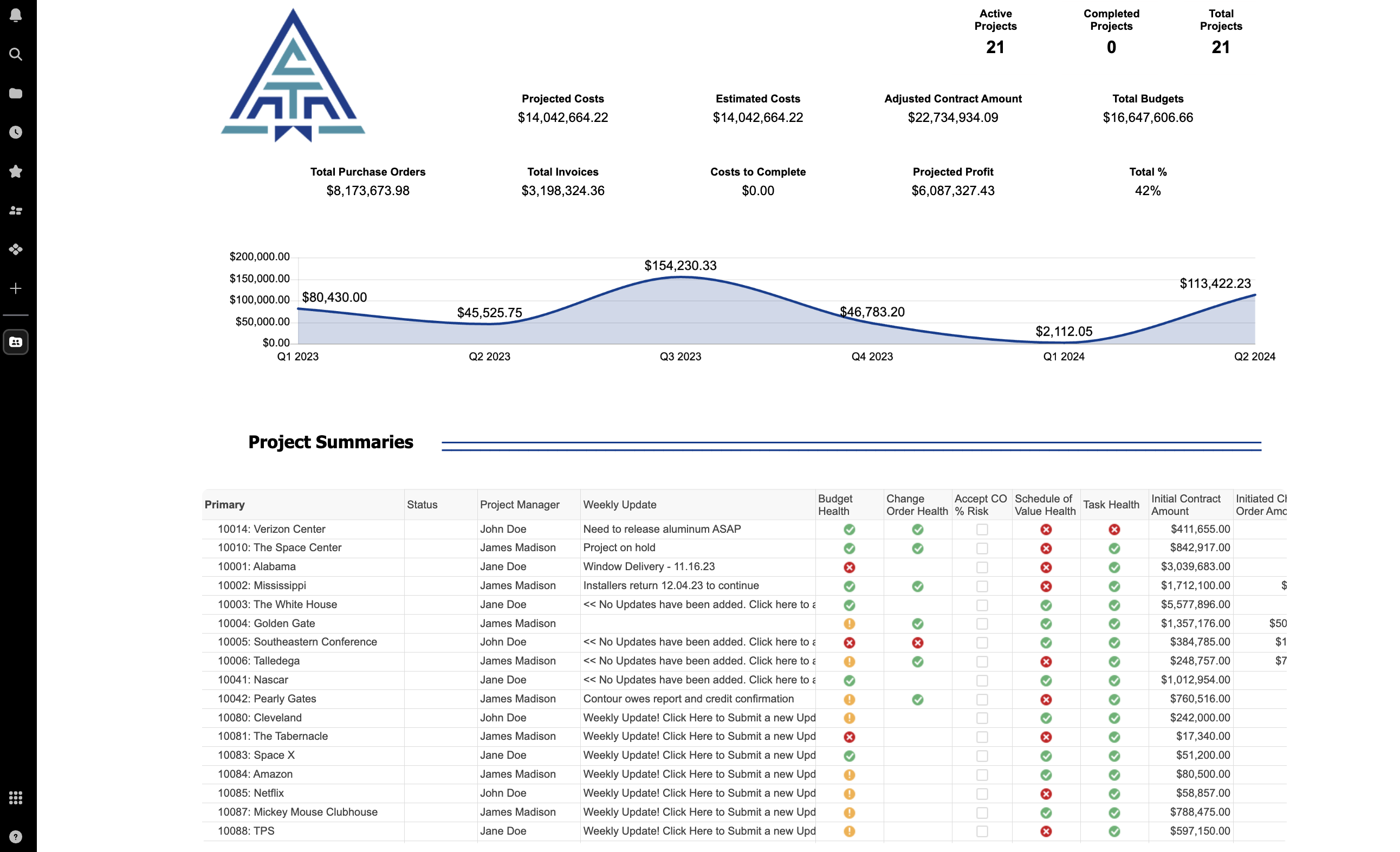Click Projected Profit value $6,087,327.43
The image size is (1400, 852).
[953, 191]
